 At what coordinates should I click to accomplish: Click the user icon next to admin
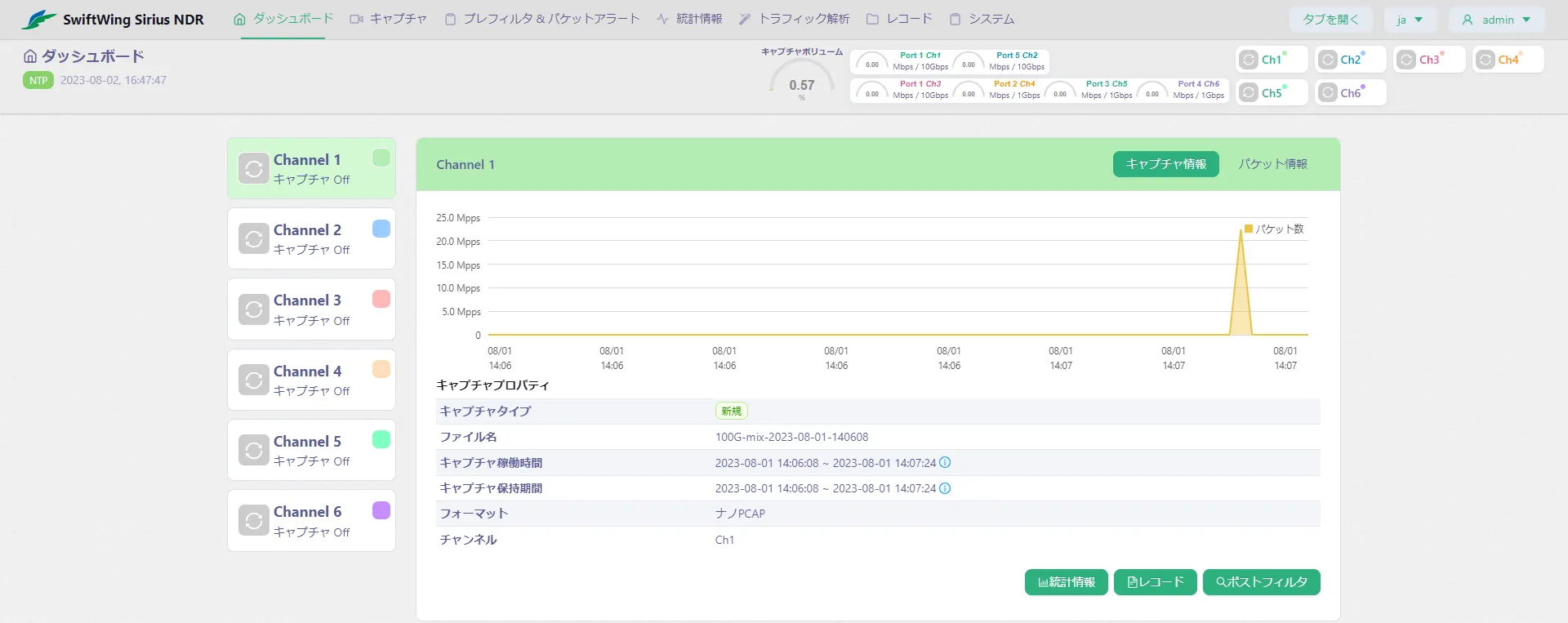(1468, 20)
